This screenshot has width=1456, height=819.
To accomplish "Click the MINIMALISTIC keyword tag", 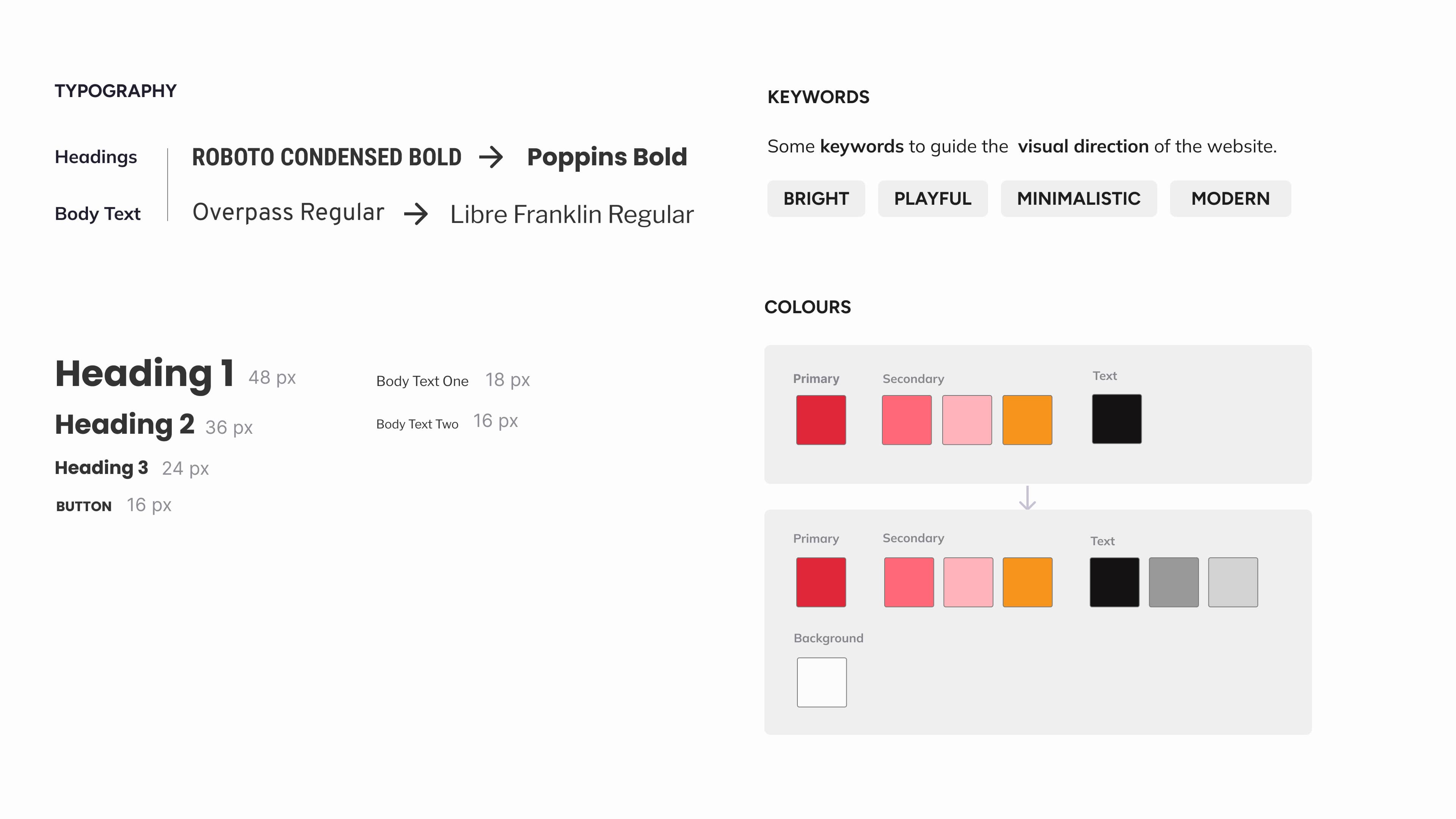I will [1078, 199].
